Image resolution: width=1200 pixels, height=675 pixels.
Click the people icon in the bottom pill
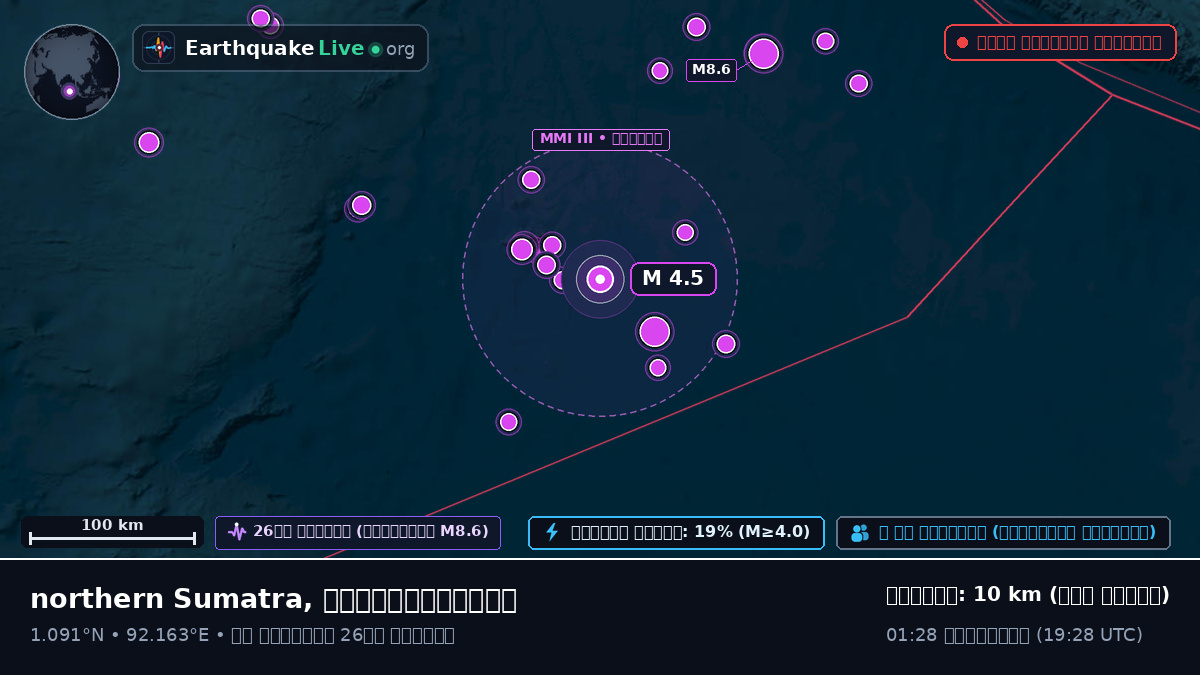(x=860, y=533)
